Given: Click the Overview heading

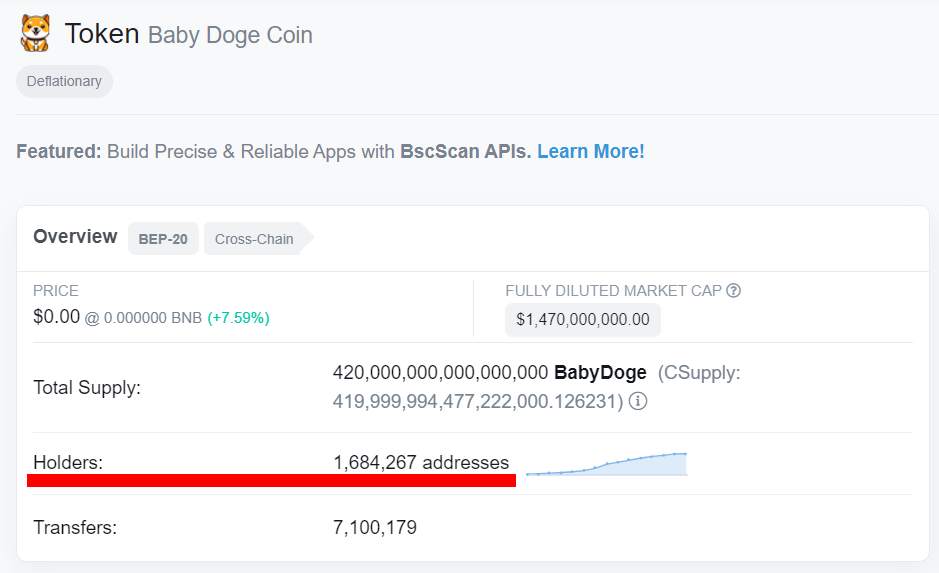Looking at the screenshot, I should pyautogui.click(x=75, y=237).
